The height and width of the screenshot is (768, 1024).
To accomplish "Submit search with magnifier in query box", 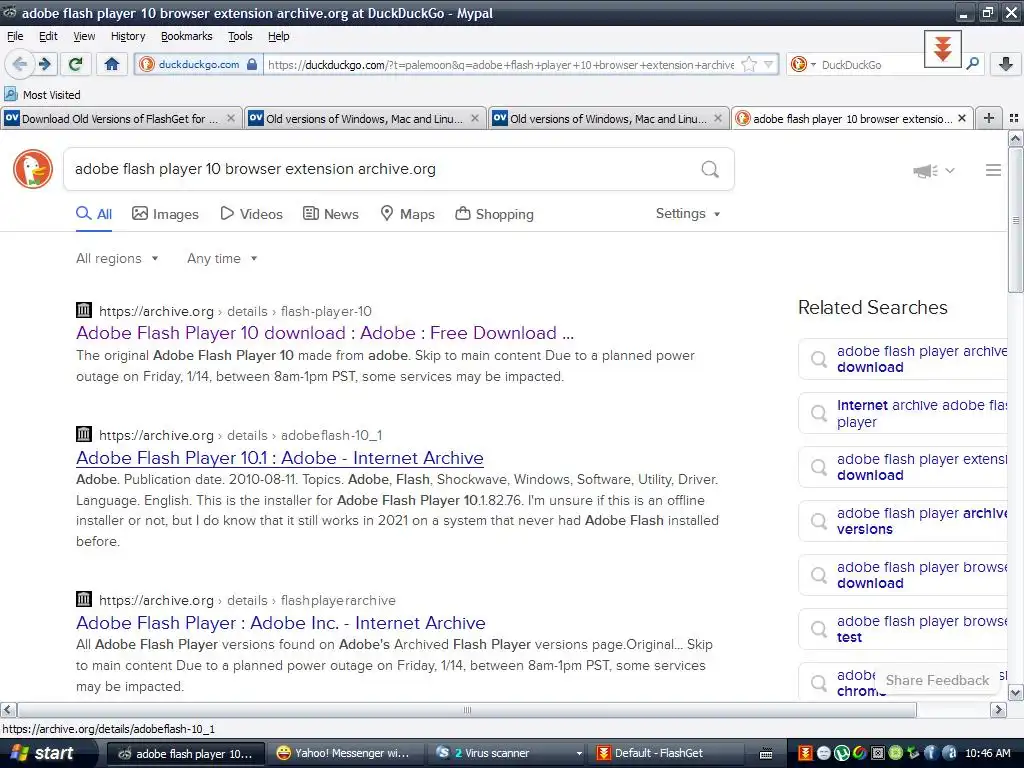I will 710,169.
